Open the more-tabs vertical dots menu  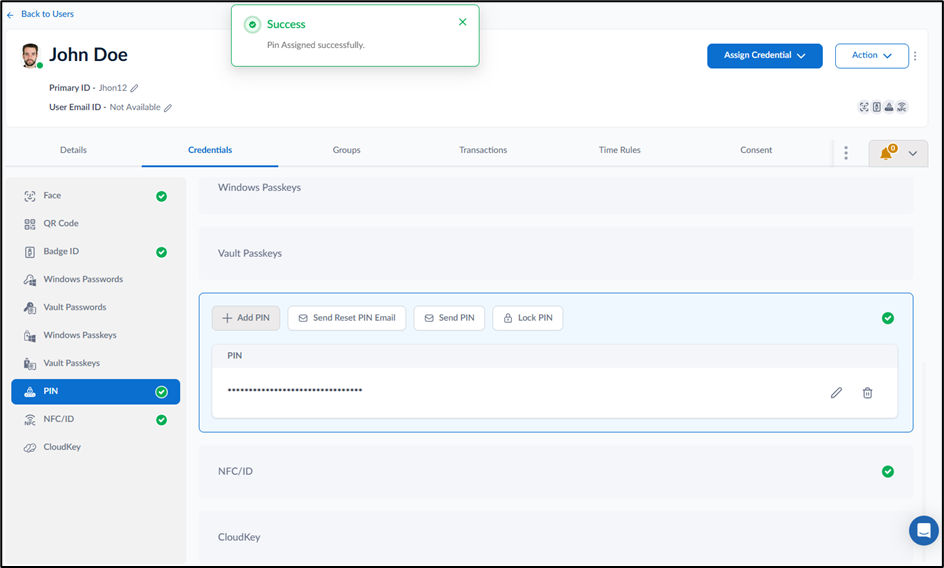pyautogui.click(x=846, y=153)
